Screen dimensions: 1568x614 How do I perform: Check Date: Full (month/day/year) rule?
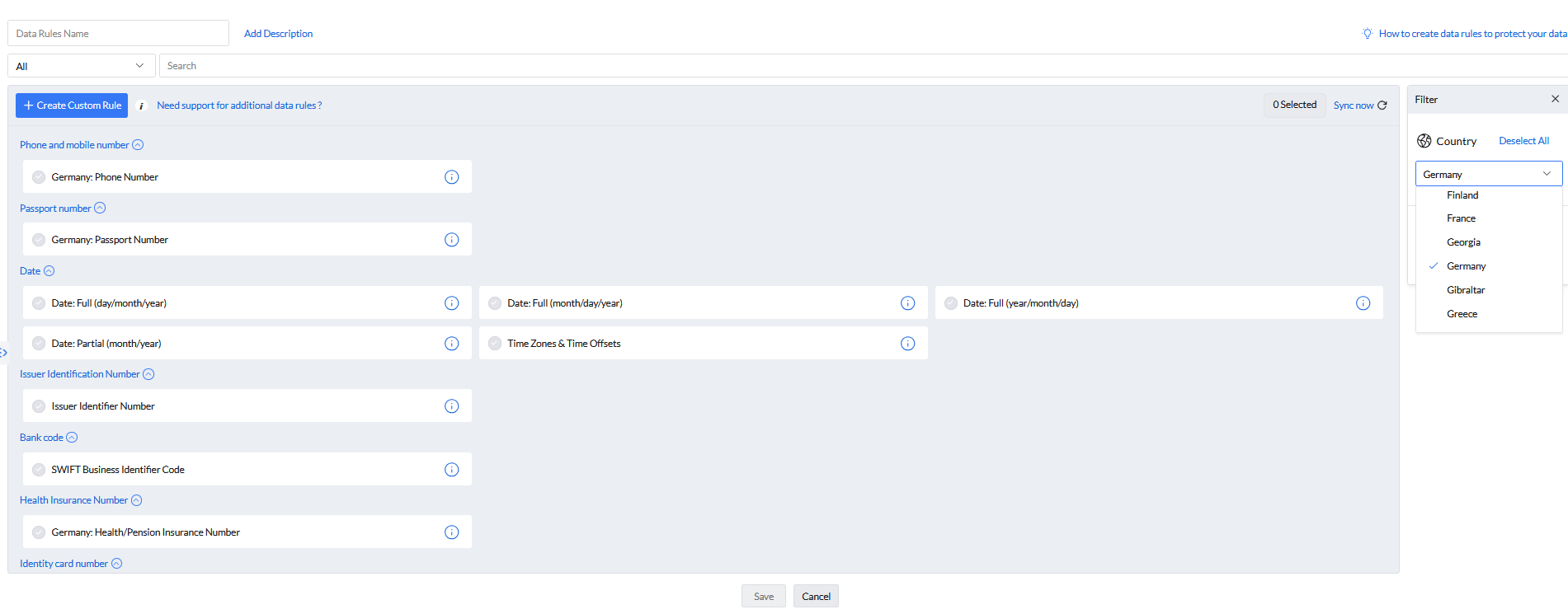point(495,303)
